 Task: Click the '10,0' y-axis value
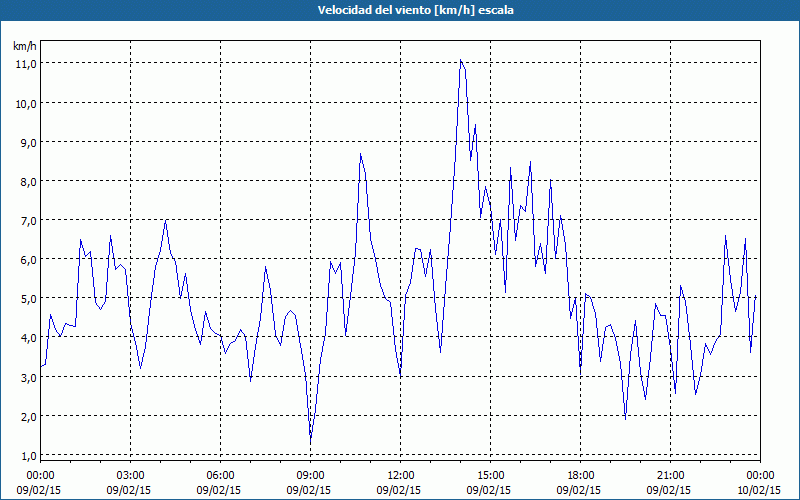(26, 103)
